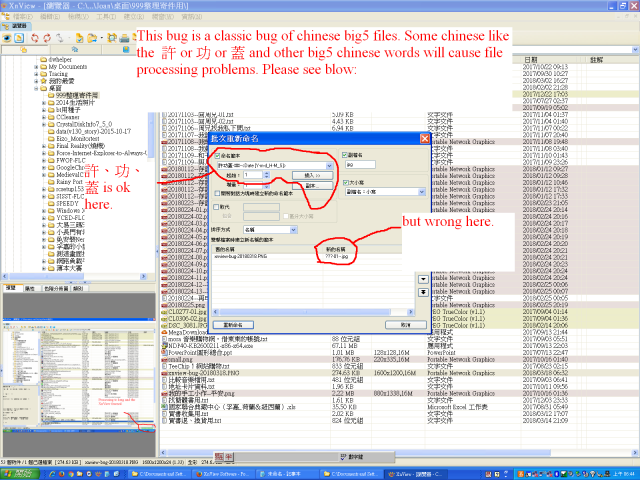Image resolution: width=640 pixels, height=480 pixels.
Task: Click the Cancel button in rename dialog
Action: pos(406,325)
